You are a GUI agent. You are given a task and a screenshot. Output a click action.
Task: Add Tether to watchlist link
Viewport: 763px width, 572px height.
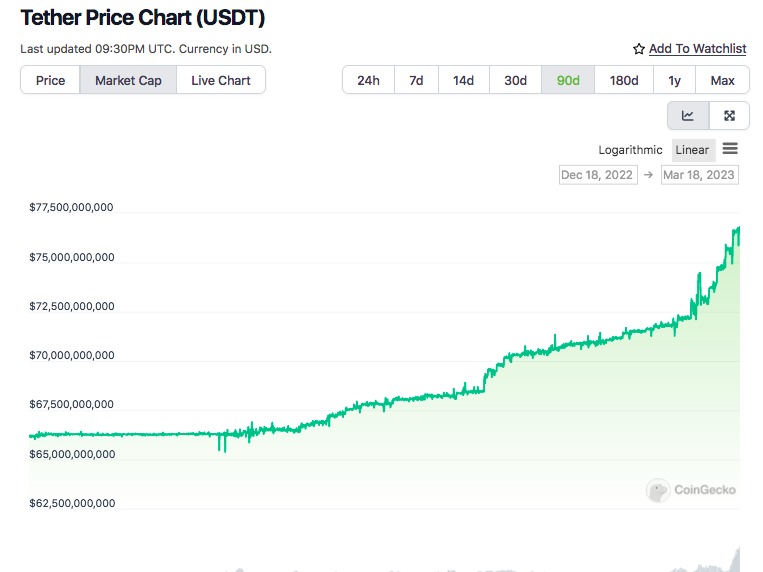coord(697,49)
